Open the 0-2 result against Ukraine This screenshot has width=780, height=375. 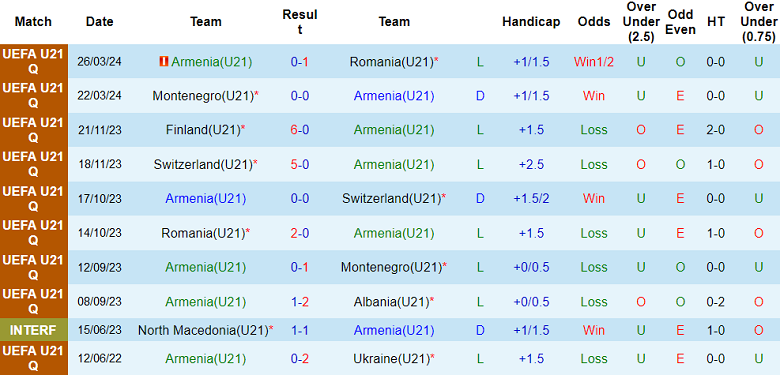click(x=299, y=359)
